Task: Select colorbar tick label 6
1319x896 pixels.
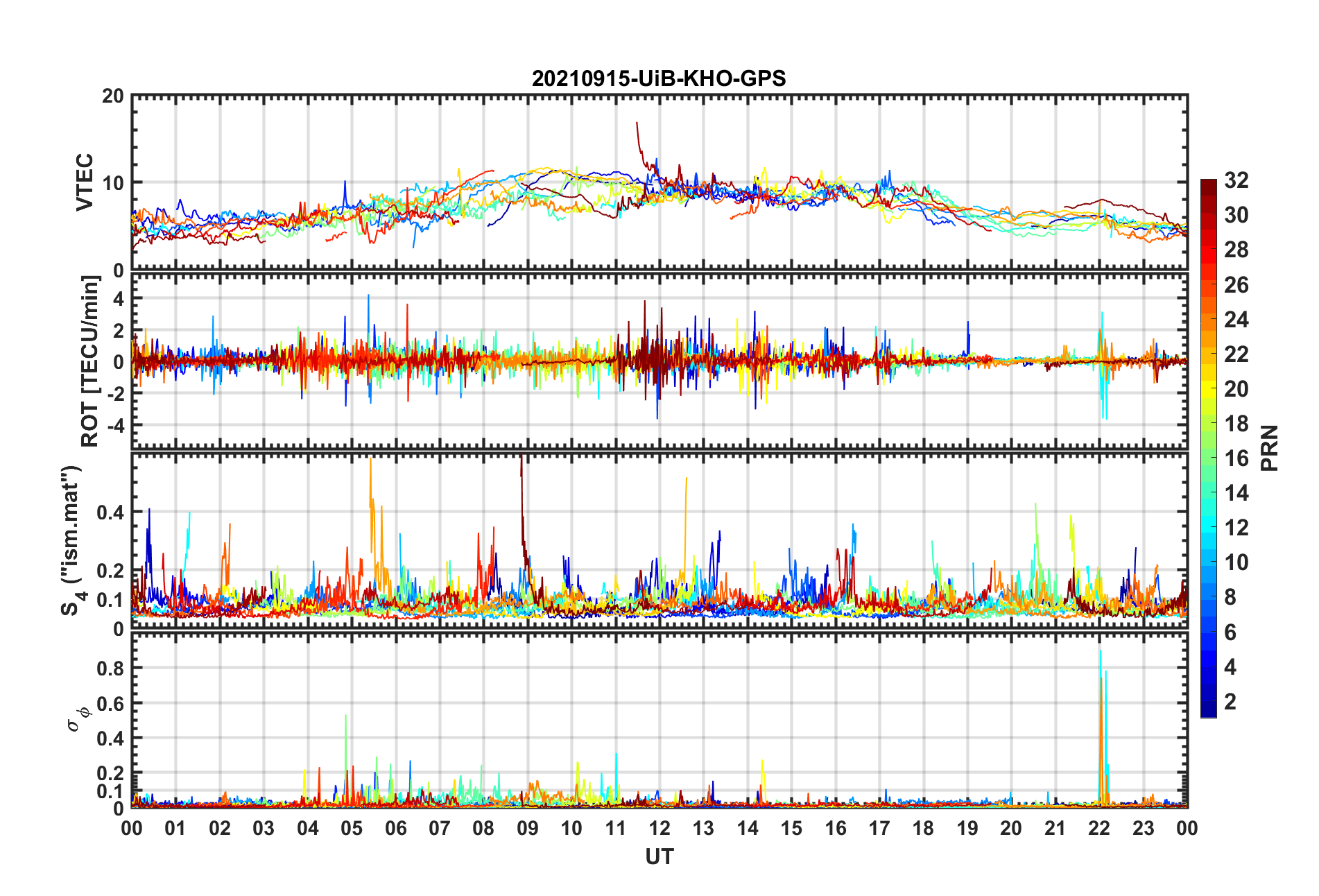Action: pyautogui.click(x=1230, y=632)
